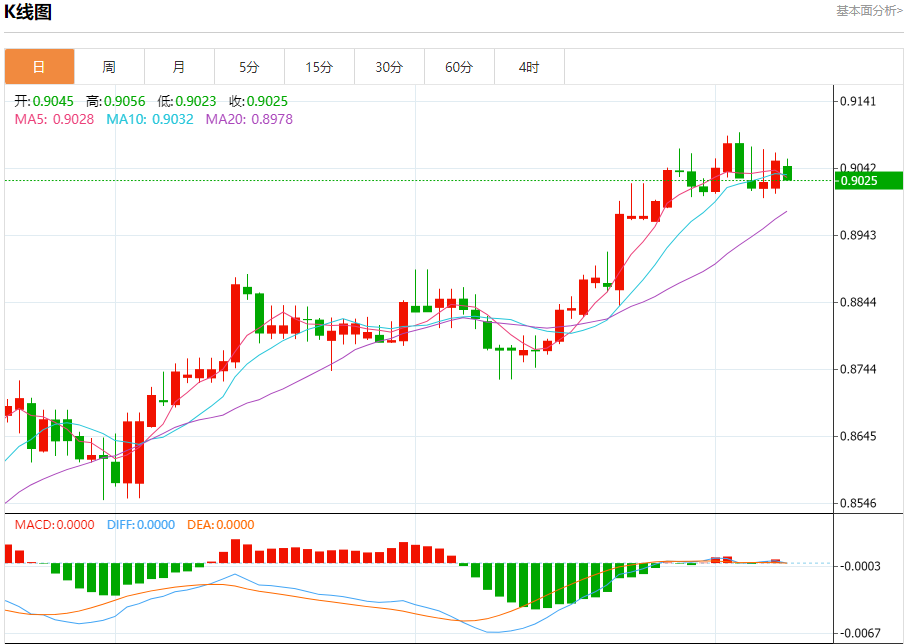The image size is (910, 644).
Task: Click the 0.9141 price axis label
Action: (858, 101)
